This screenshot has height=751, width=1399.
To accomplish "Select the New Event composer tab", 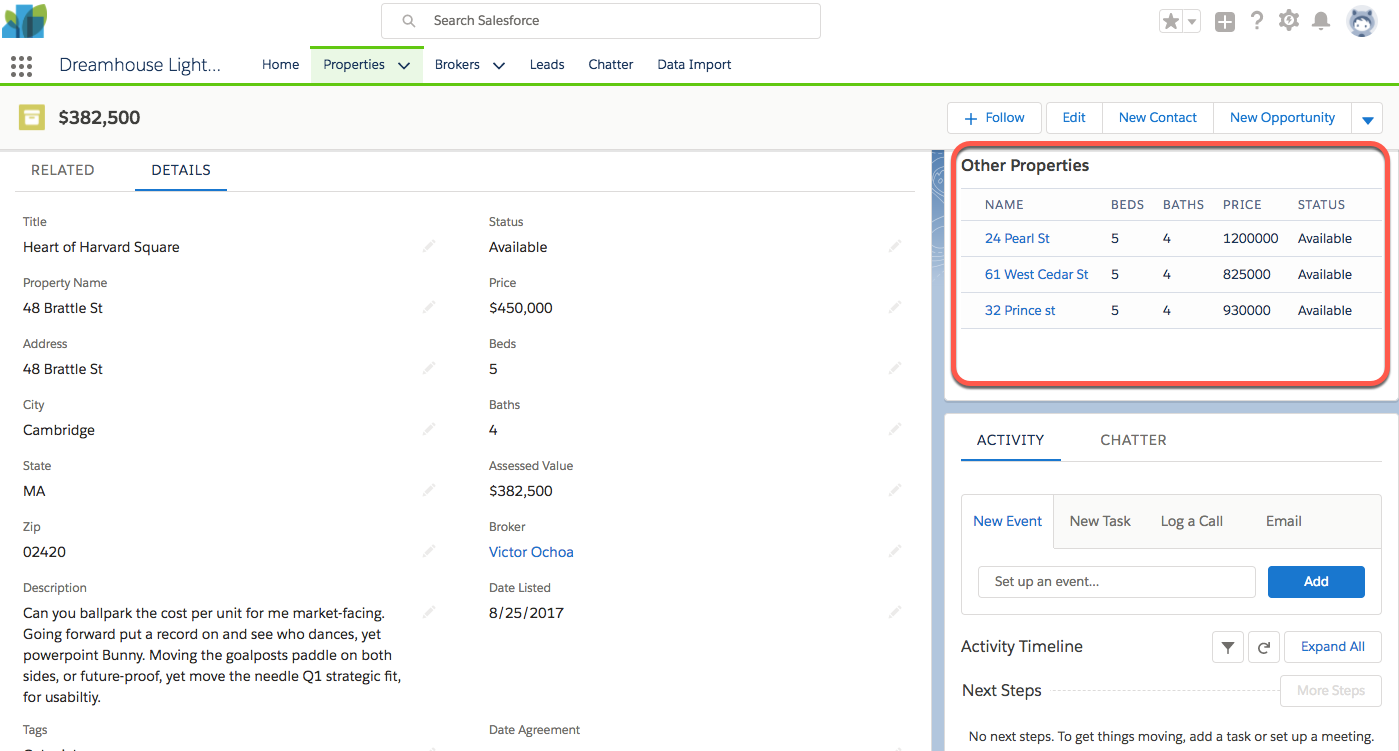I will [1007, 521].
